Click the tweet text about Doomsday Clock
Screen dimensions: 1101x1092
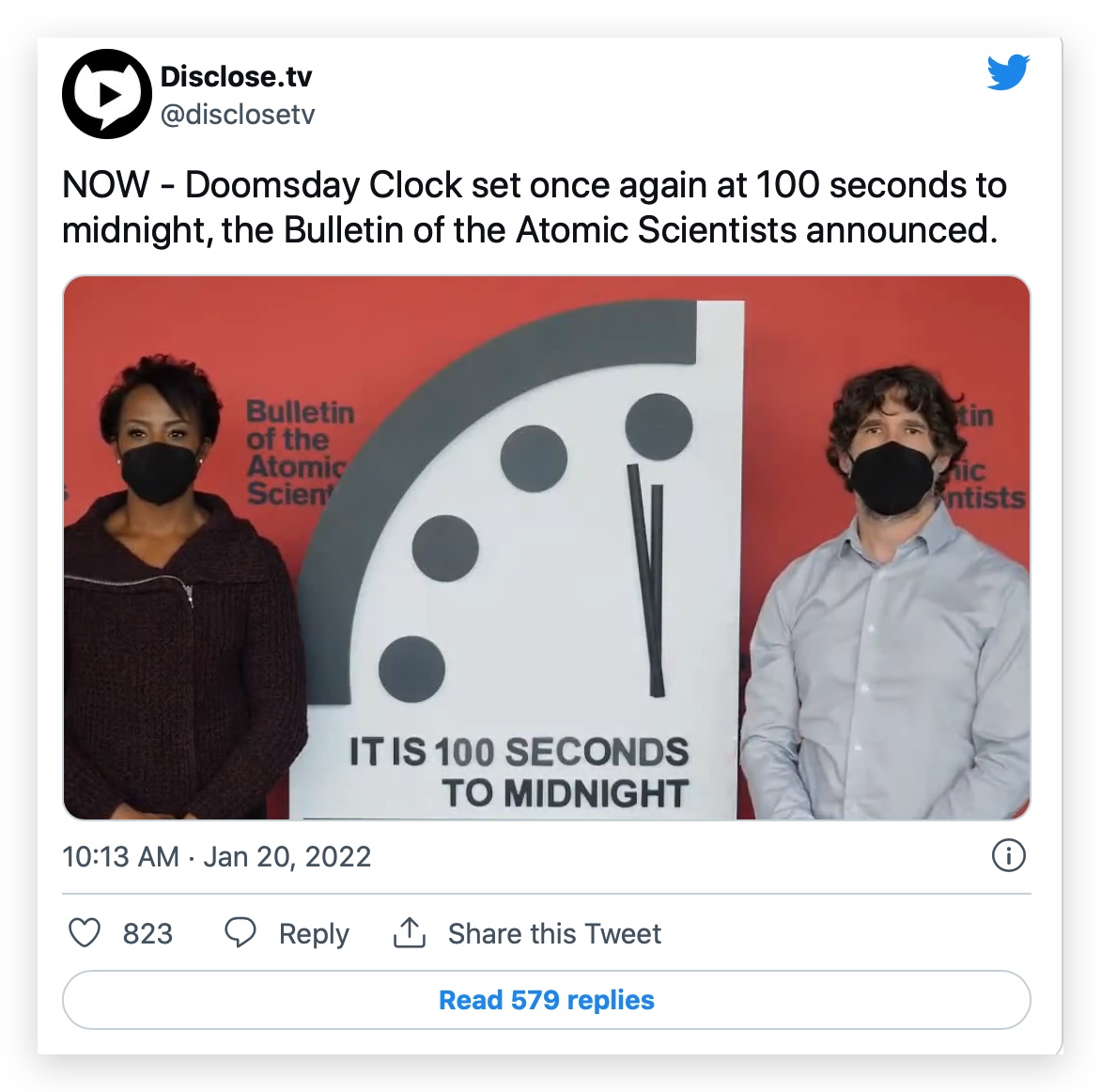pos(534,207)
